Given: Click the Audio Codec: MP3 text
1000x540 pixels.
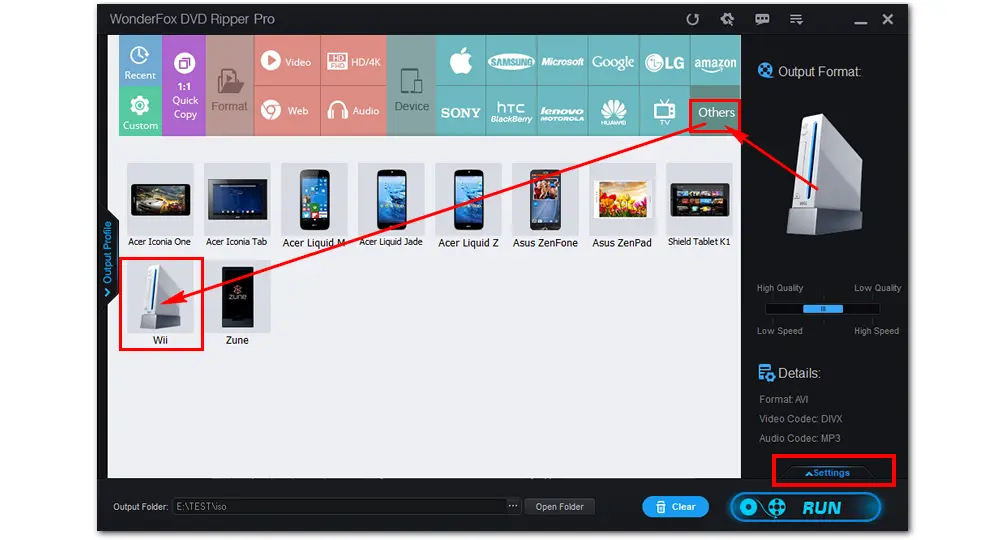Looking at the screenshot, I should click(799, 438).
